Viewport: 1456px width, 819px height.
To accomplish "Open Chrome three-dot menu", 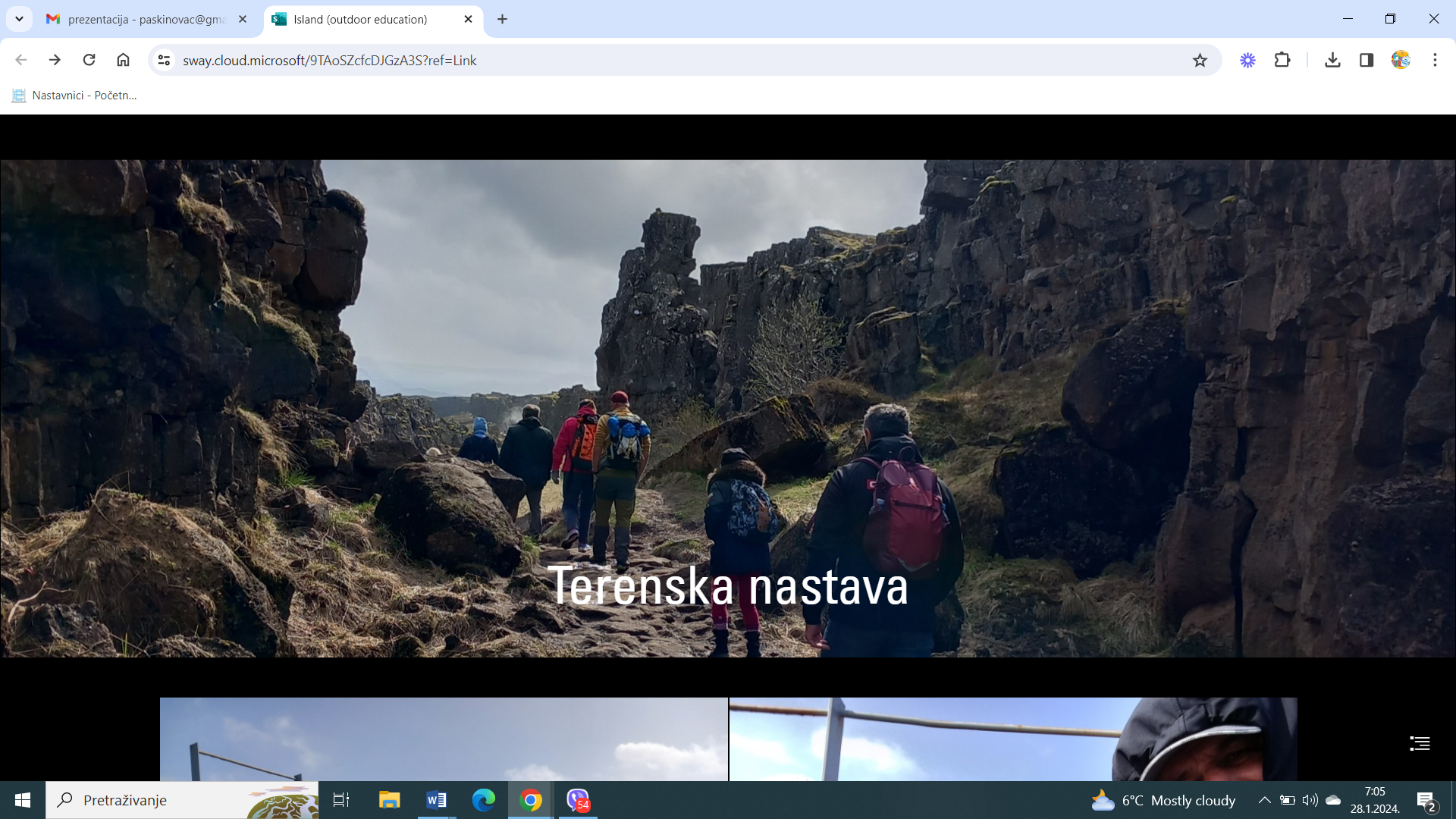I will (1435, 60).
